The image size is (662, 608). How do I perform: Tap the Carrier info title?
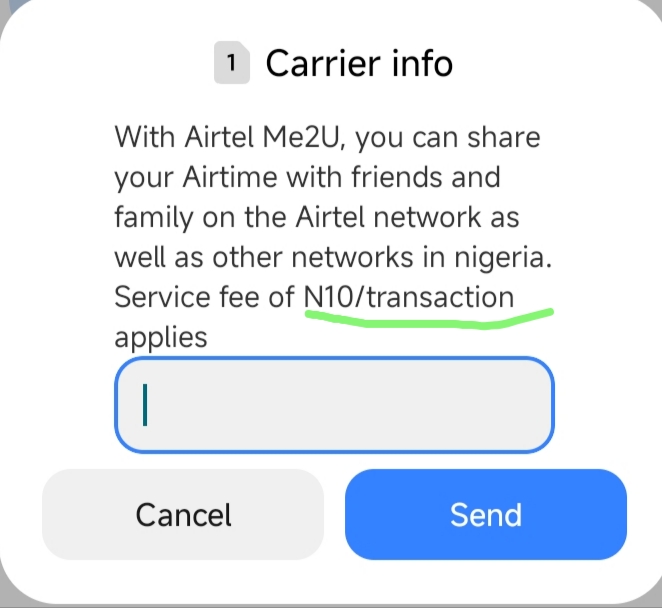[359, 63]
